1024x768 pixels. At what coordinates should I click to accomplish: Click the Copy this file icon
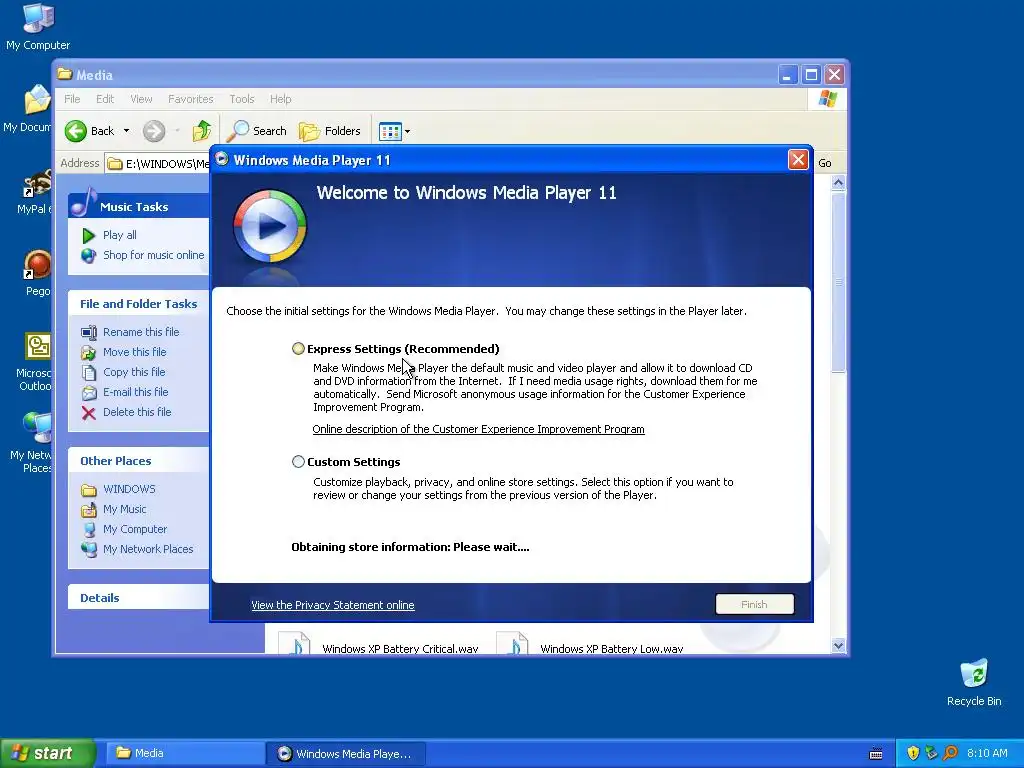(89, 372)
